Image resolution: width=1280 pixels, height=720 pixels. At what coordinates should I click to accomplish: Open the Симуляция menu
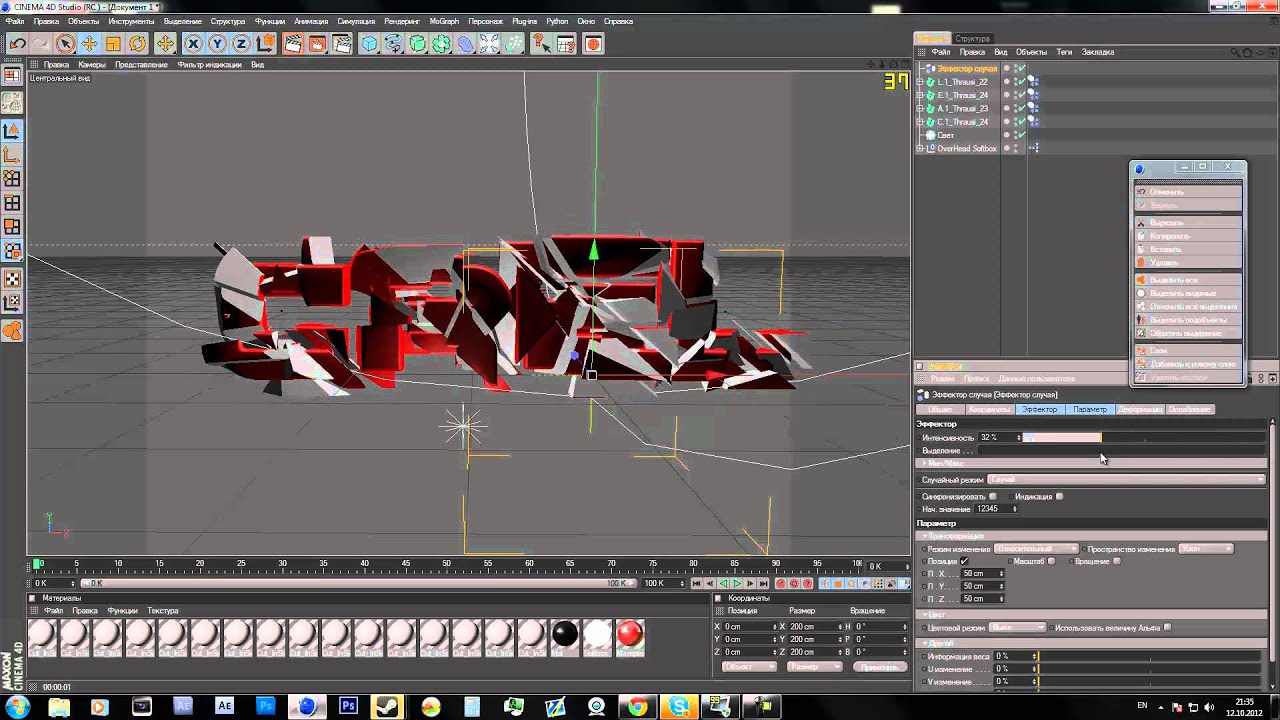[356, 21]
